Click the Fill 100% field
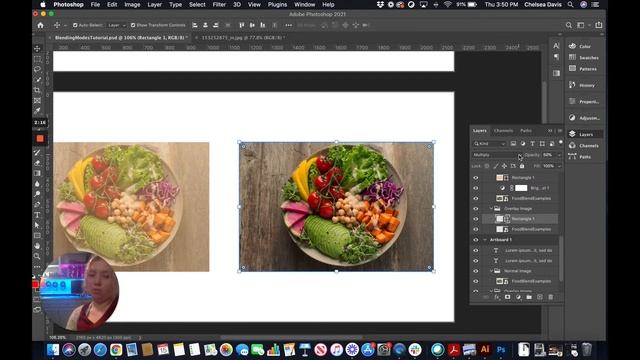Screen dimensions: 640x360 tap(549, 166)
